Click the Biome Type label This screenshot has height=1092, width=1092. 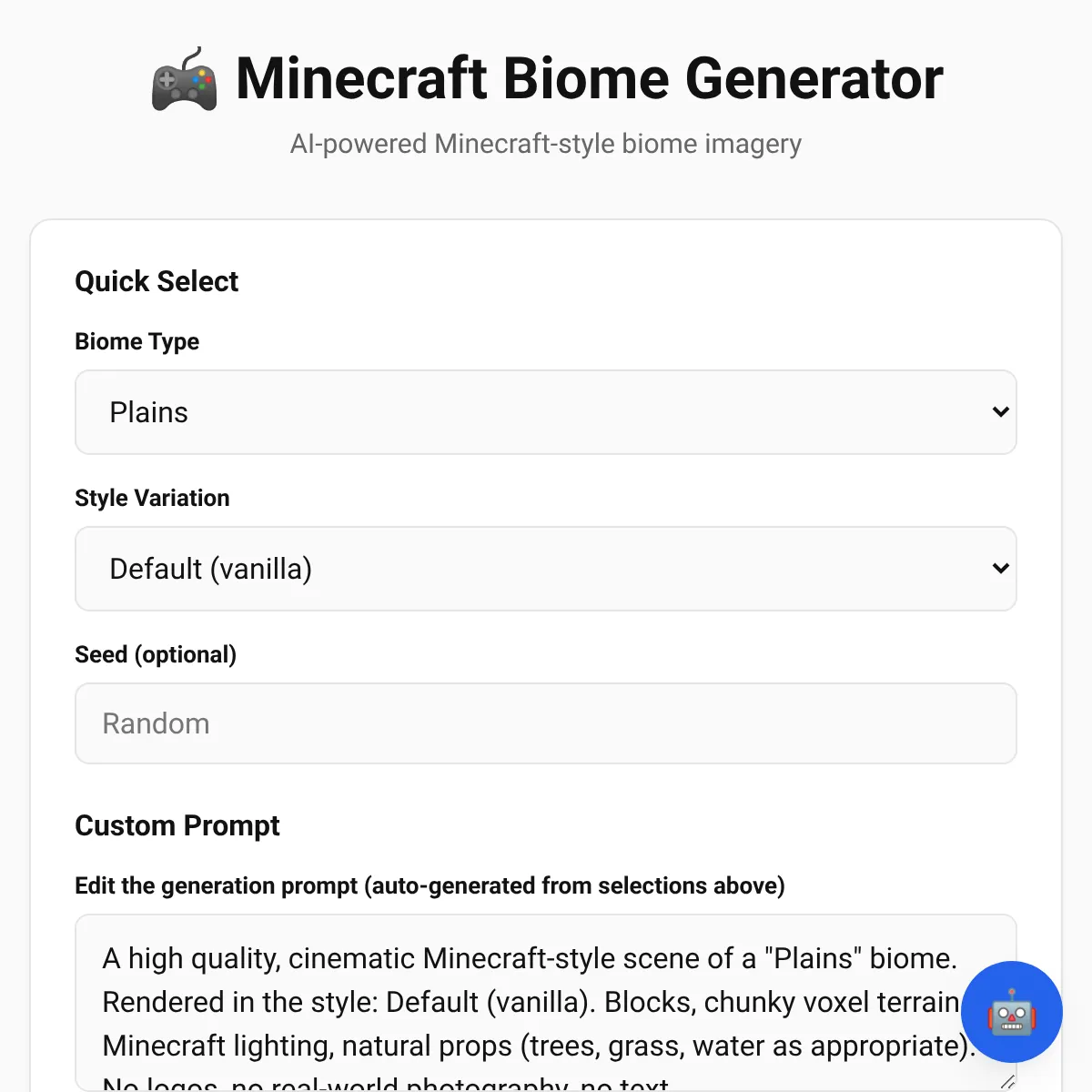pos(136,341)
